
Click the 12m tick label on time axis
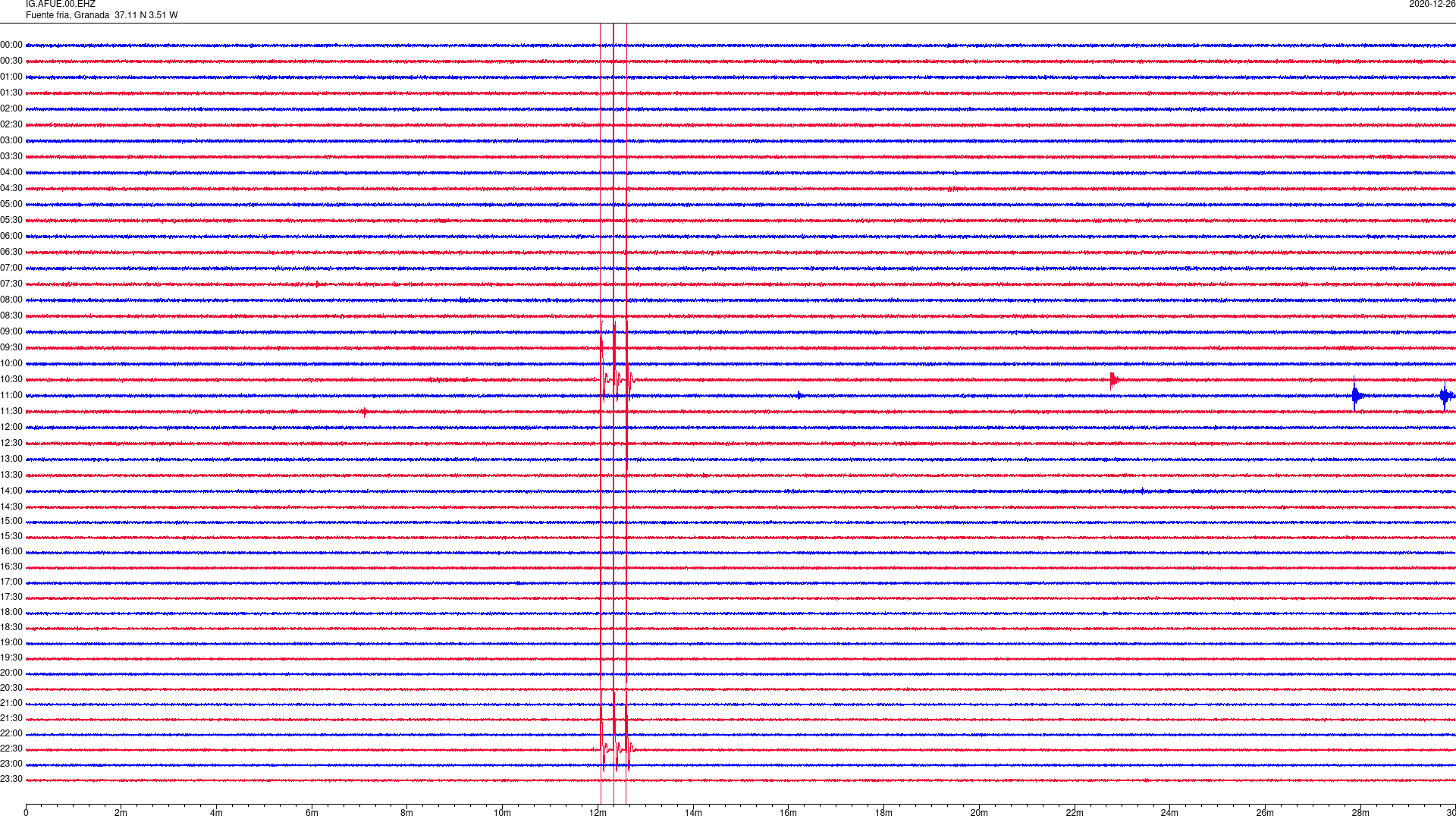pos(598,813)
